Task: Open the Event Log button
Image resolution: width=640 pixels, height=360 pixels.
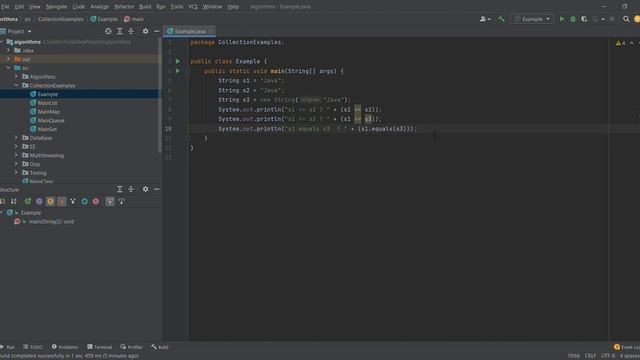Action: (x=627, y=347)
